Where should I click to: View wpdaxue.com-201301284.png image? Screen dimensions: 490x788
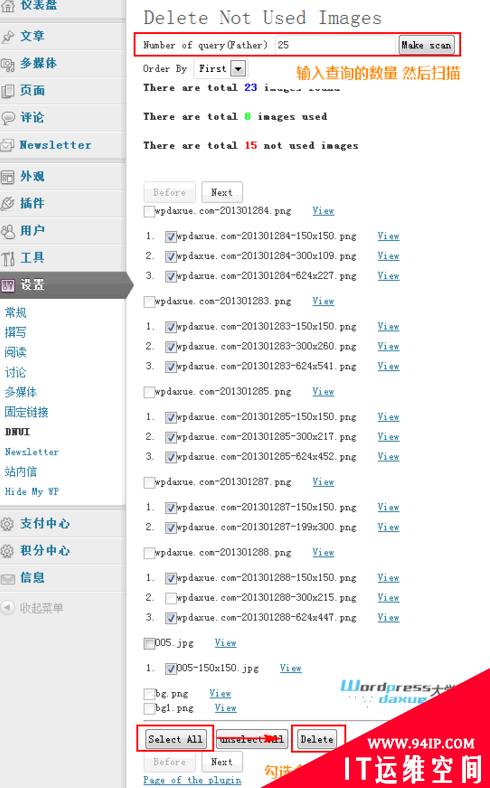(x=323, y=211)
